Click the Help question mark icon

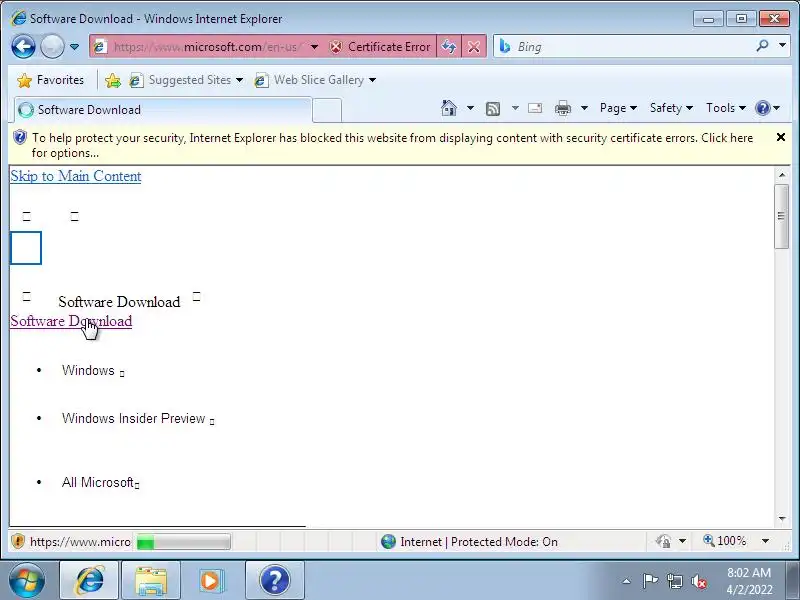coord(763,108)
